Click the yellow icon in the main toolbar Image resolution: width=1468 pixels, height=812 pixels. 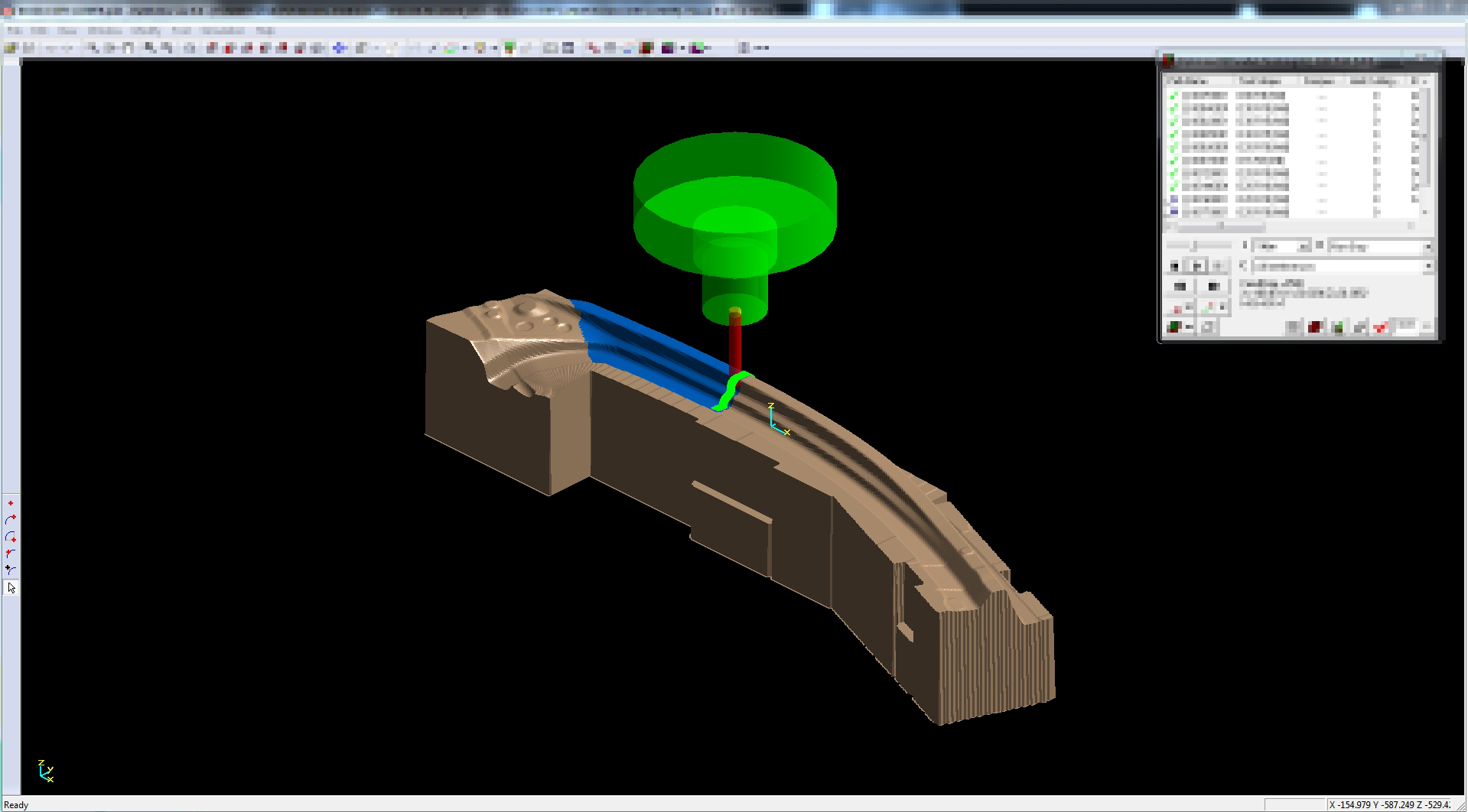[x=480, y=47]
